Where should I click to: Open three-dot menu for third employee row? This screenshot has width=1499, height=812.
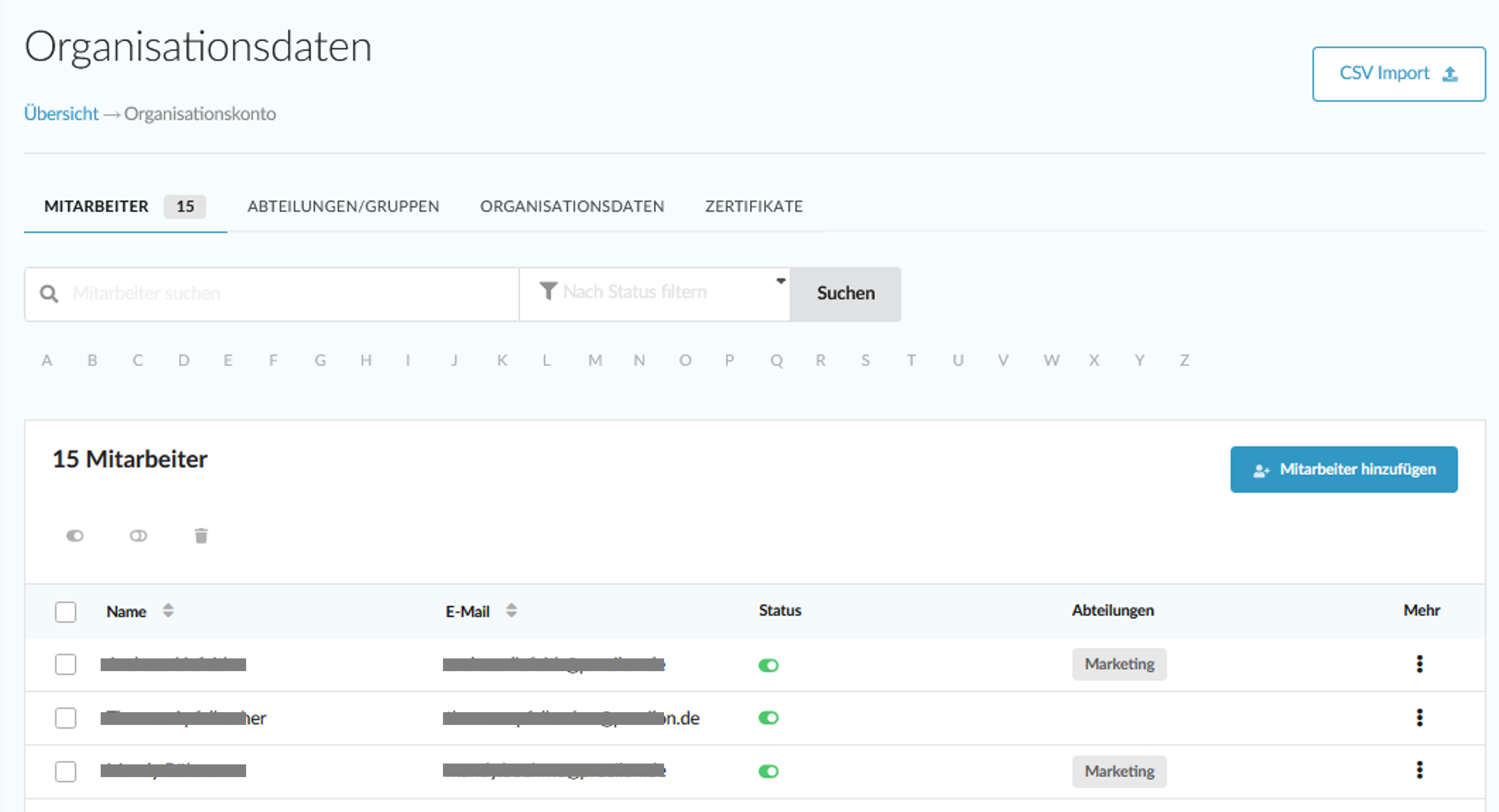pyautogui.click(x=1419, y=770)
